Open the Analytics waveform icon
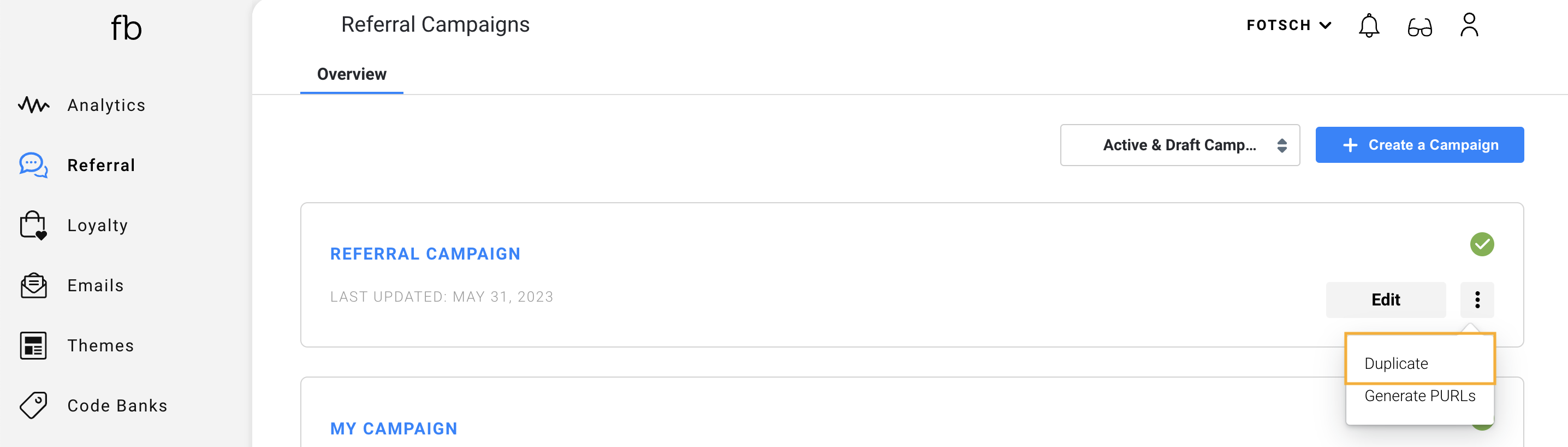This screenshot has width=1568, height=447. point(33,105)
